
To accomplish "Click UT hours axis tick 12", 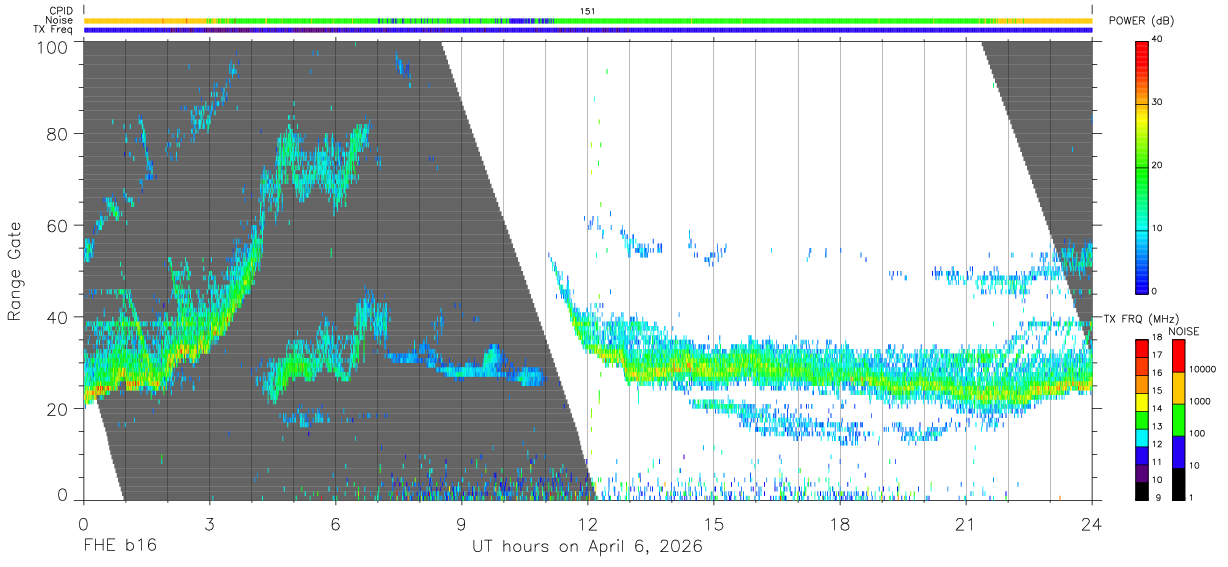I will (588, 524).
